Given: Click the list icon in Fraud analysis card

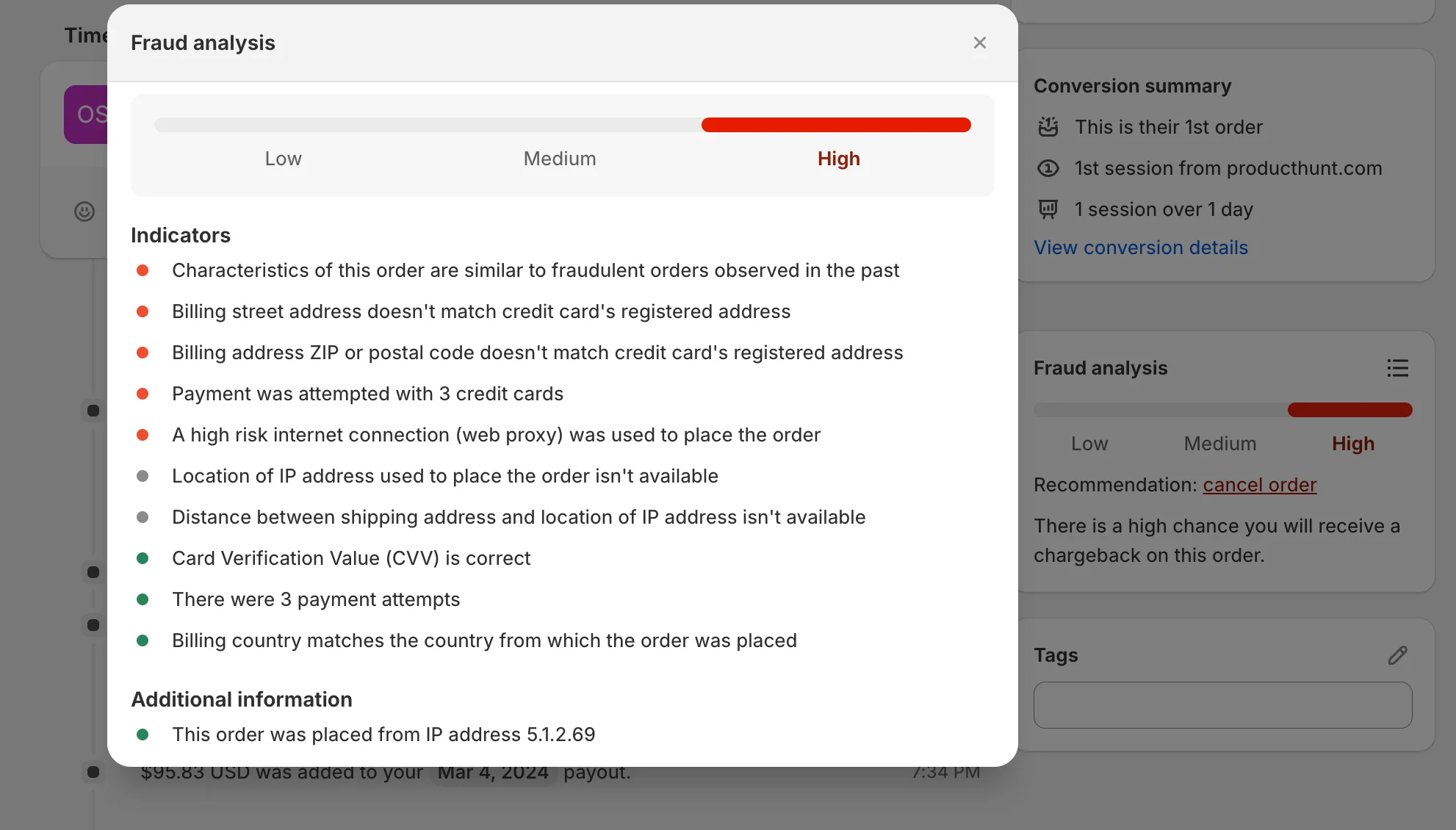Looking at the screenshot, I should point(1397,368).
